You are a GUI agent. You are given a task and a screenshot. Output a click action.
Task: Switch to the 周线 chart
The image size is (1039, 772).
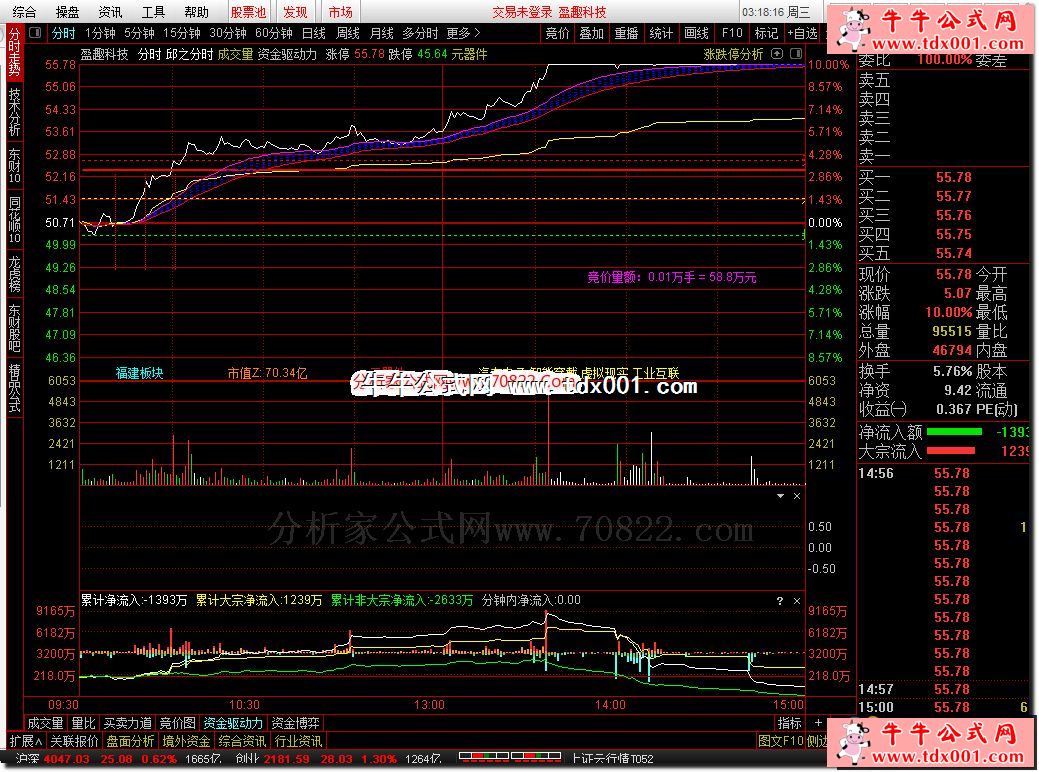click(347, 32)
